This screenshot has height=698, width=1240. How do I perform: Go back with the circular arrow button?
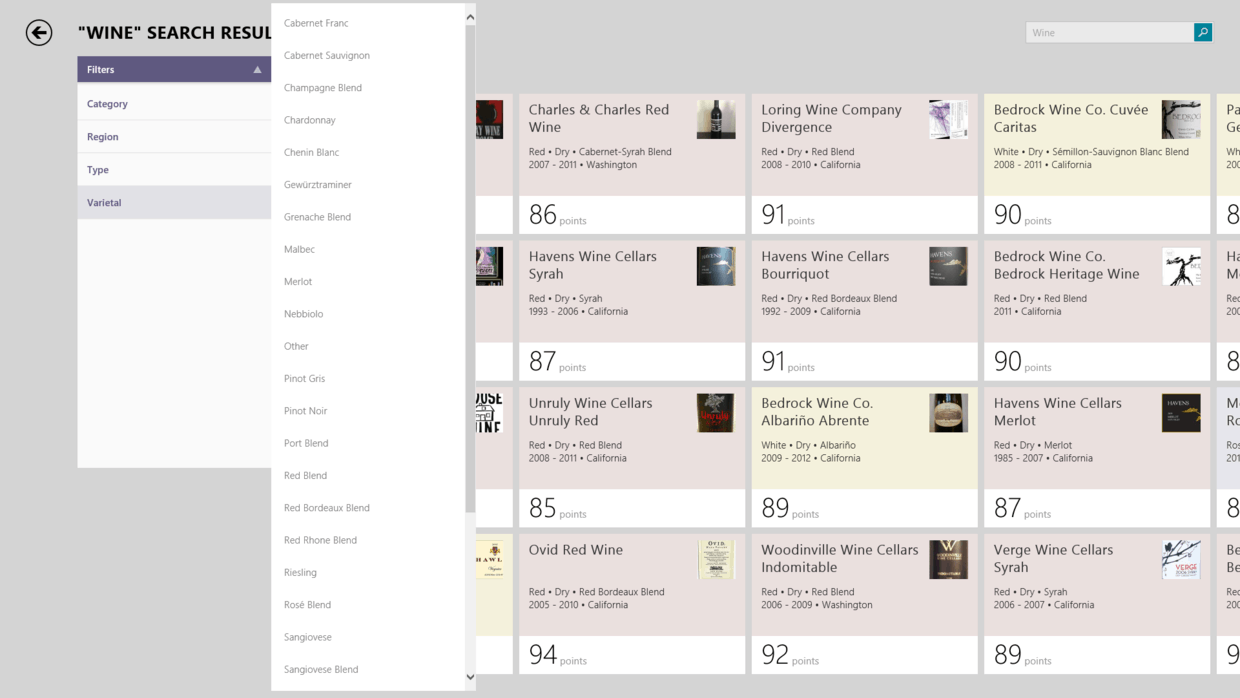coord(39,33)
